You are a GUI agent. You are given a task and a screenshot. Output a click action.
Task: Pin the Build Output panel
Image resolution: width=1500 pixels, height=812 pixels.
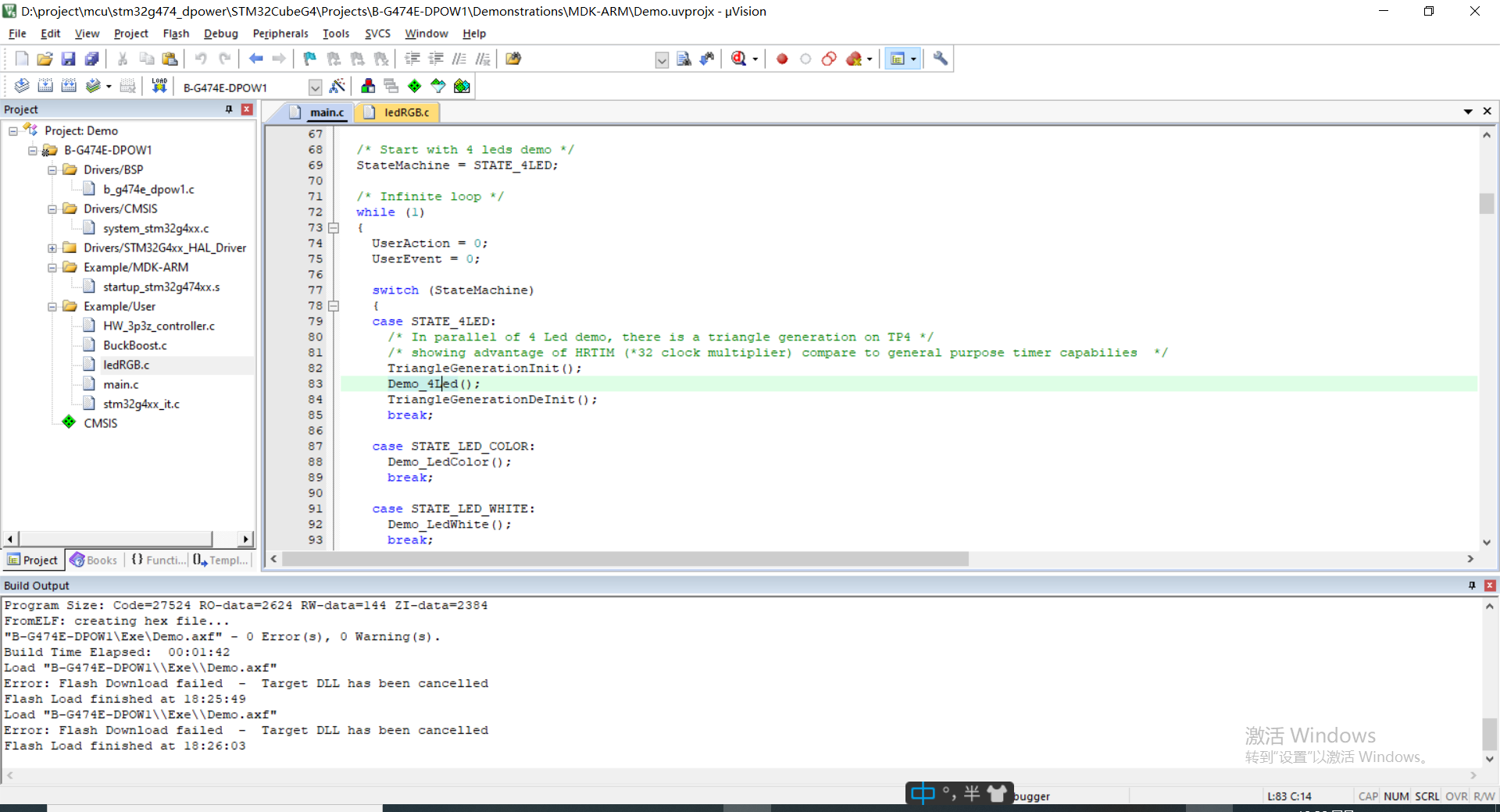tap(1472, 586)
